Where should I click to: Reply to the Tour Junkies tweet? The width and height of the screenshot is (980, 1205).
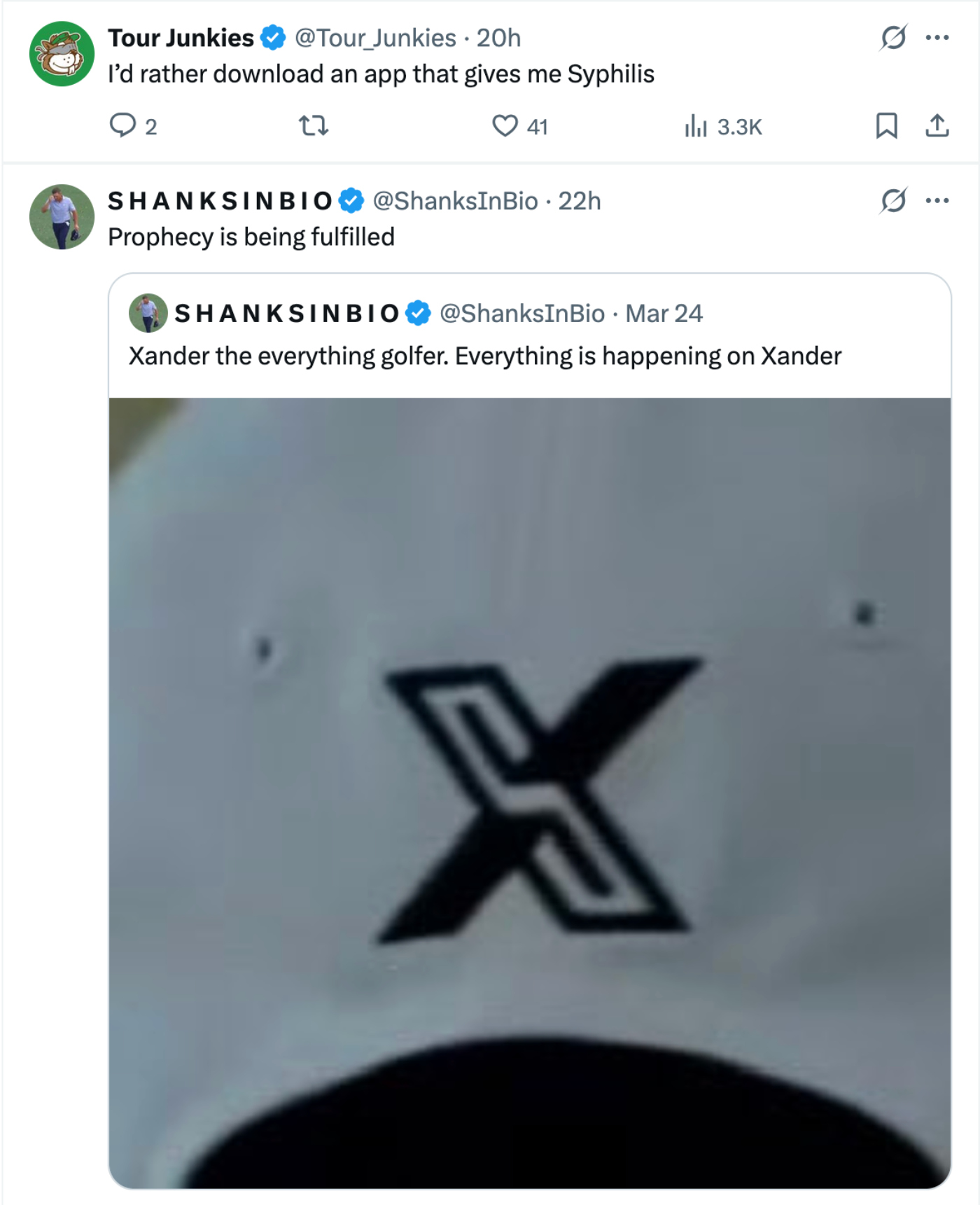point(123,126)
